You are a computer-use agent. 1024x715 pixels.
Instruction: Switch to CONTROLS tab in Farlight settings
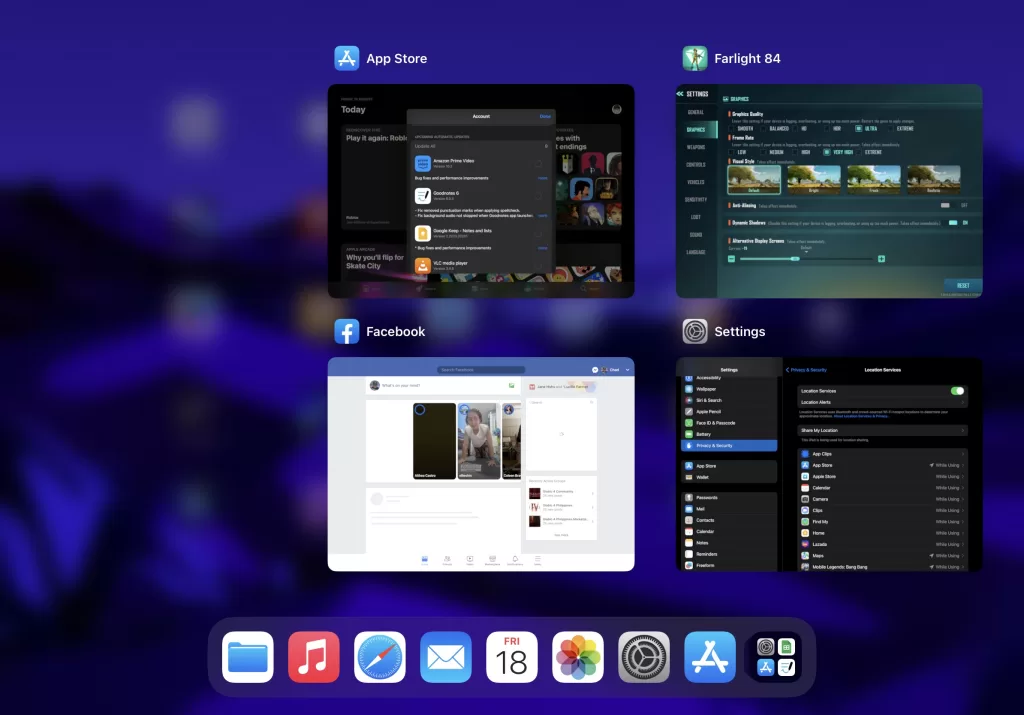[x=696, y=165]
